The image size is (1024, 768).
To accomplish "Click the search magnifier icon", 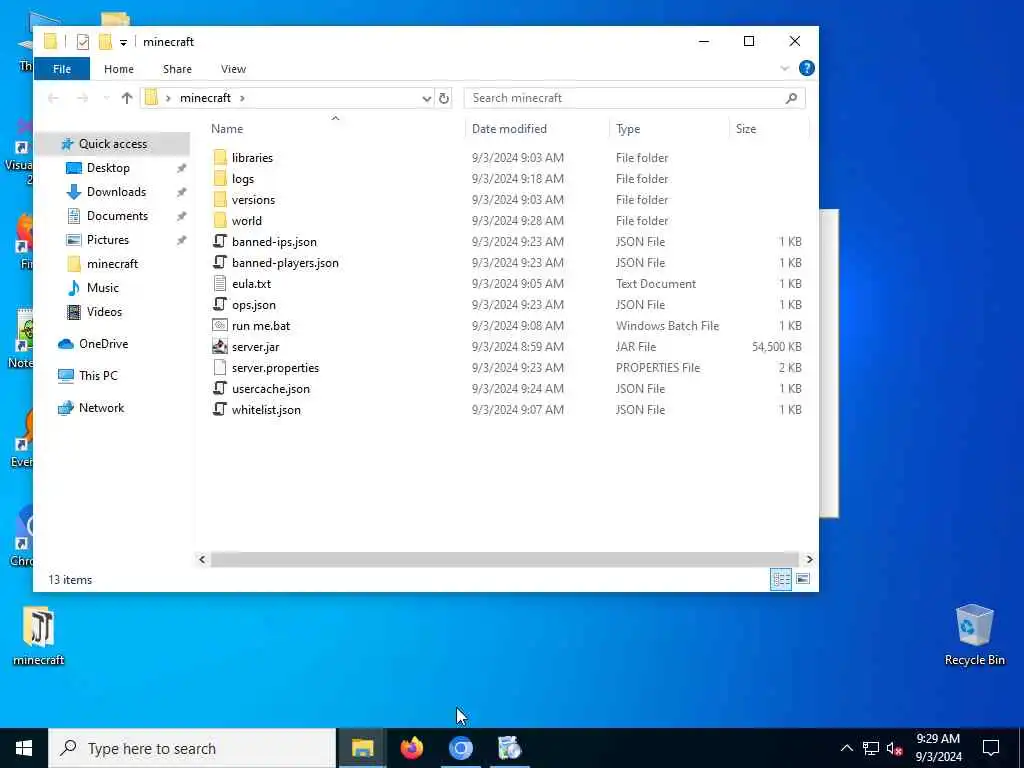I will 791,98.
